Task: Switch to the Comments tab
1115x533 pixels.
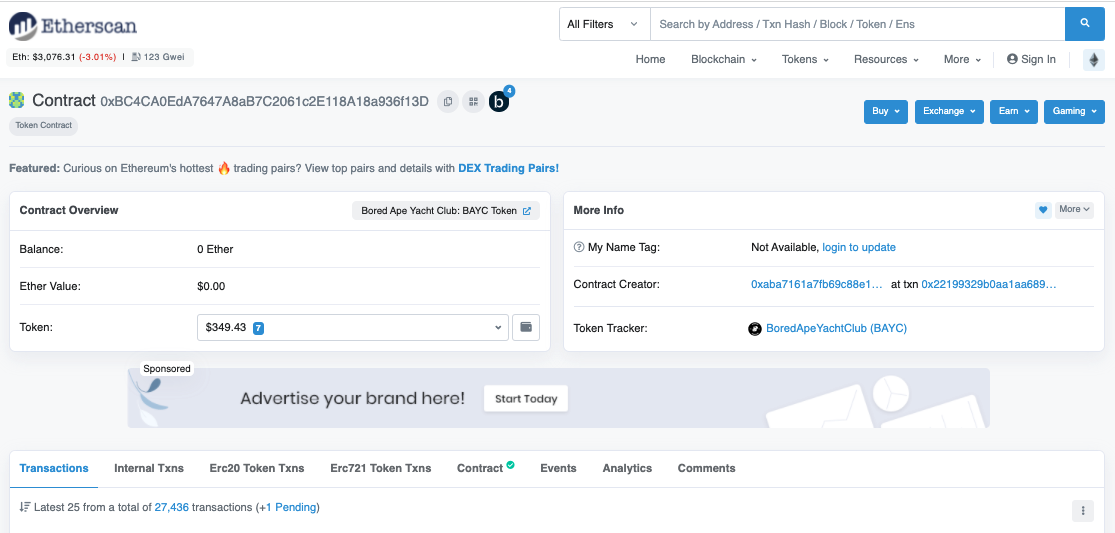Action: coord(706,468)
